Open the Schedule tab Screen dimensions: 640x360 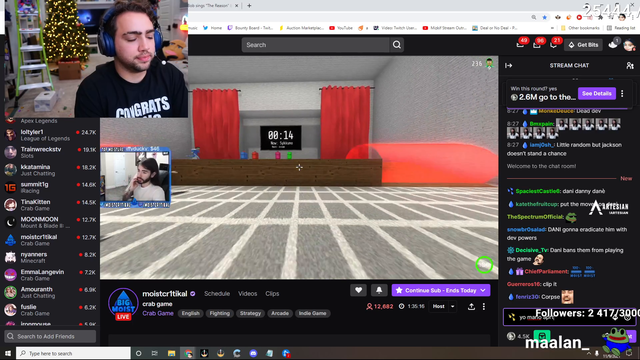tap(217, 293)
